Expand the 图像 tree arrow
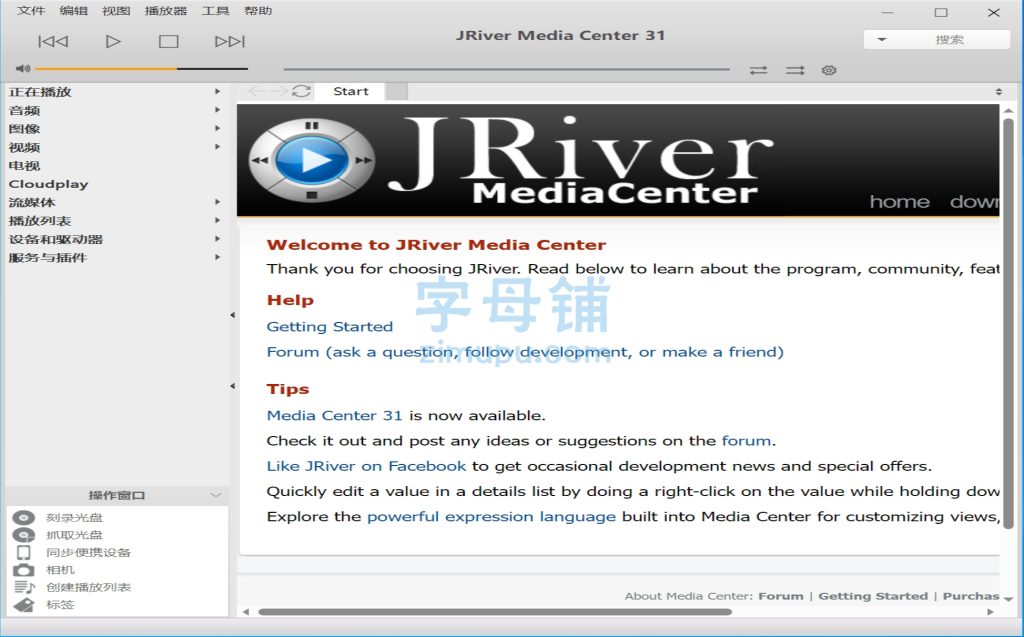The height and width of the screenshot is (637, 1024). tap(217, 128)
